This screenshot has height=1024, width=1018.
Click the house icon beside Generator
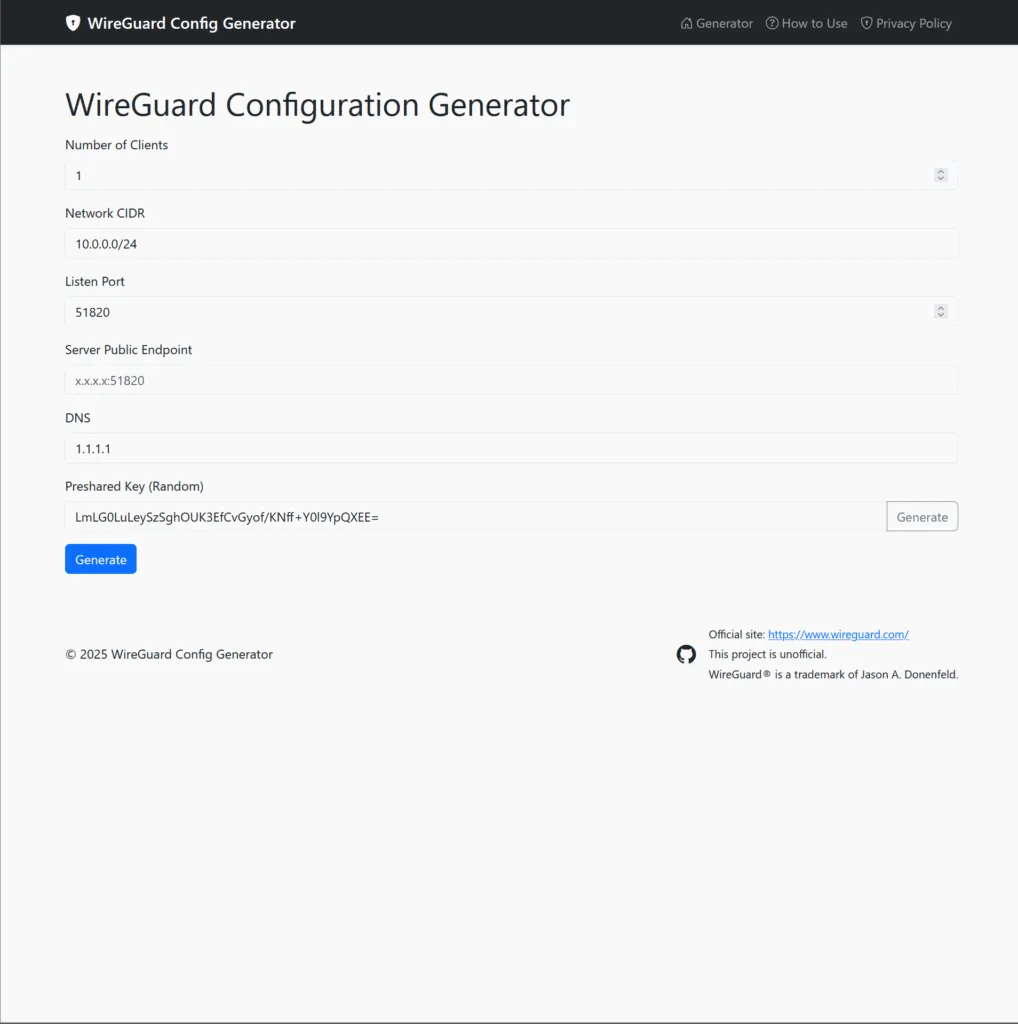click(x=686, y=24)
